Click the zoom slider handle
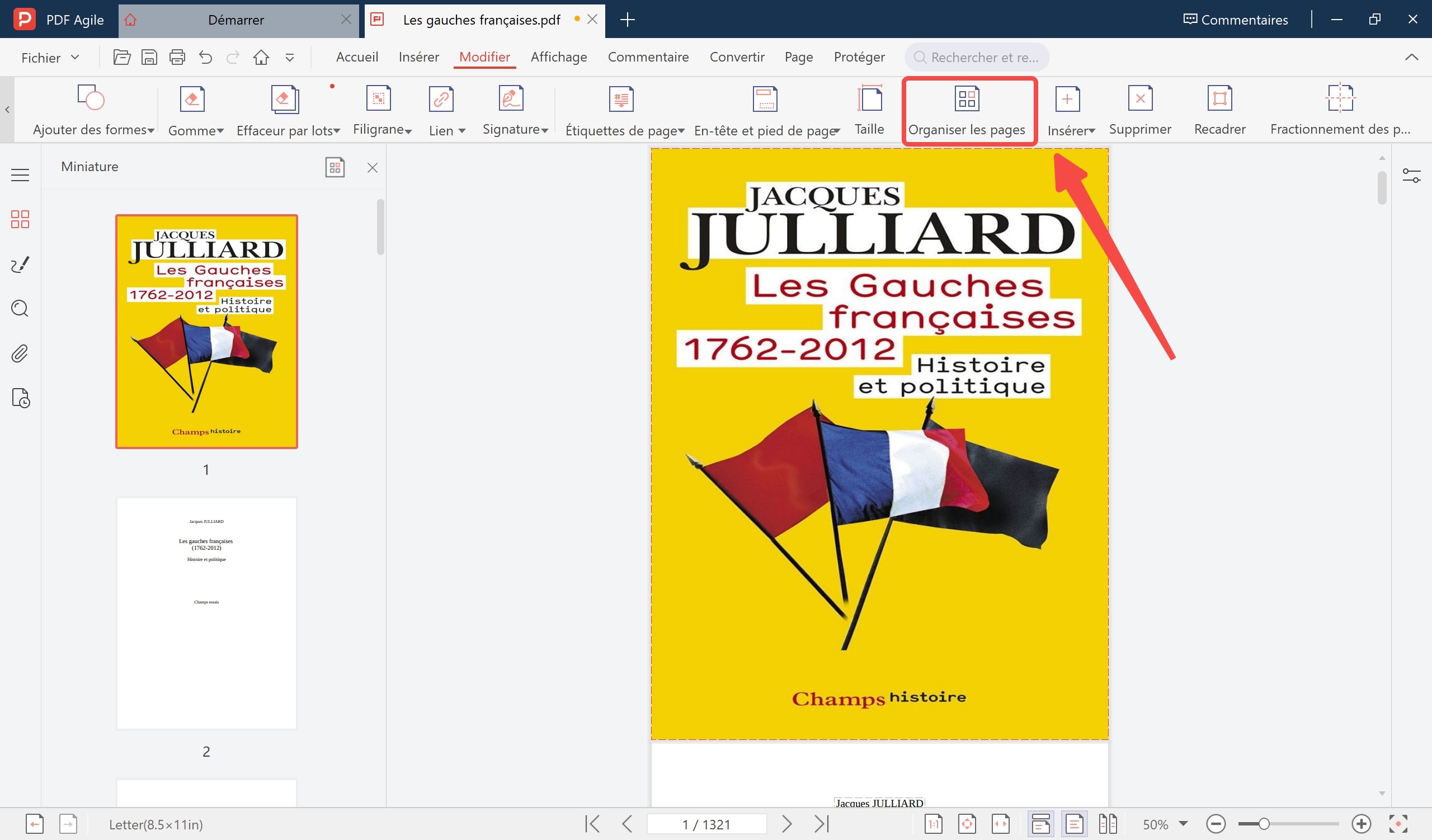This screenshot has width=1432, height=840. coord(1264,824)
